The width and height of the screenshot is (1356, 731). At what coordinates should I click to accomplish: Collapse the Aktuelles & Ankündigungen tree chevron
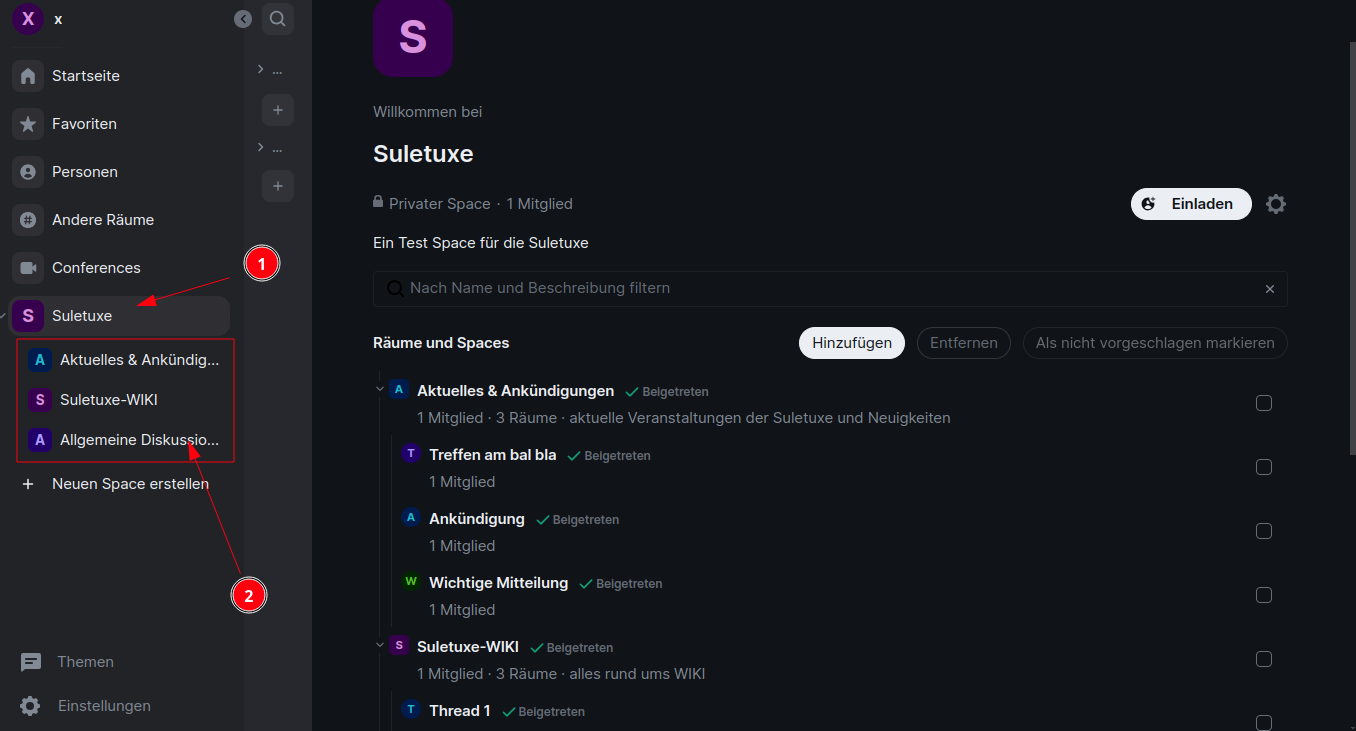(x=380, y=390)
